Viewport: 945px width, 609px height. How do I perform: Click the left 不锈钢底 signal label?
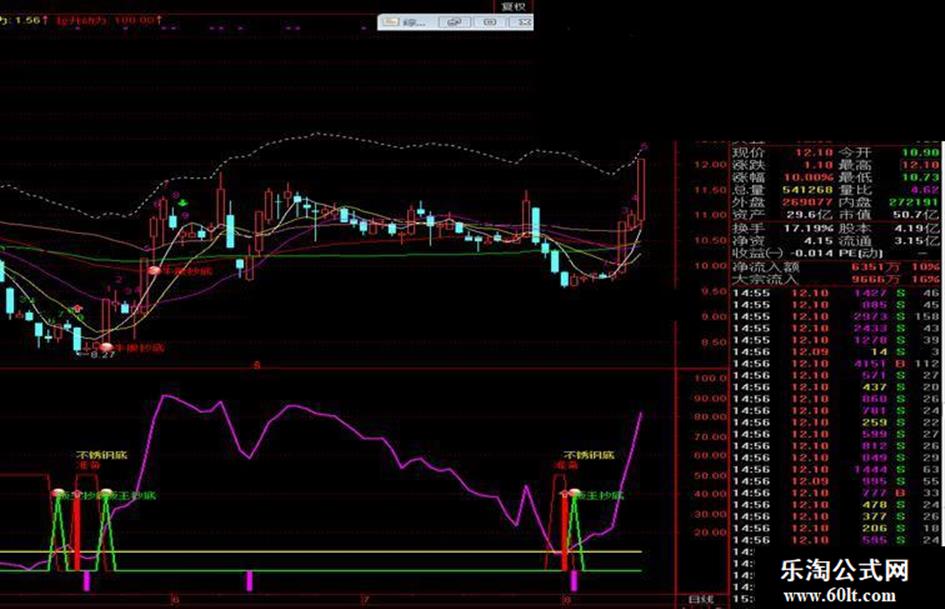pyautogui.click(x=101, y=455)
